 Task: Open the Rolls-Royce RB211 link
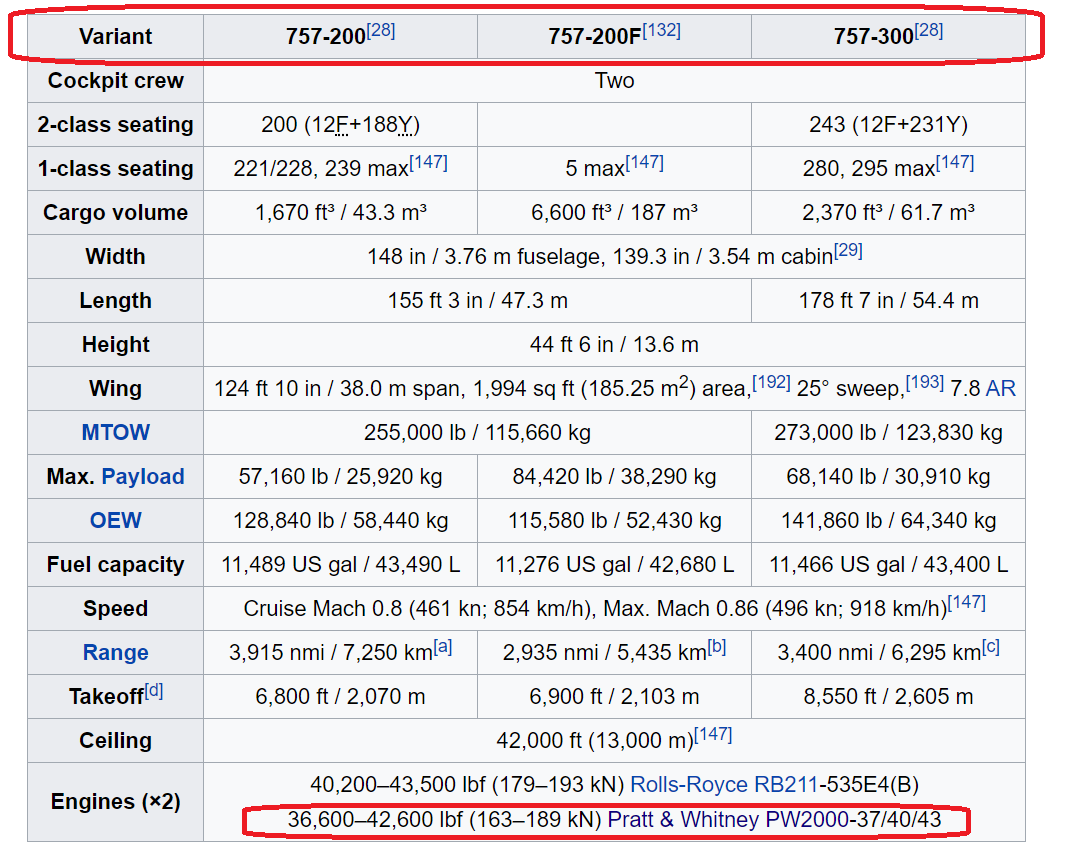tap(723, 784)
